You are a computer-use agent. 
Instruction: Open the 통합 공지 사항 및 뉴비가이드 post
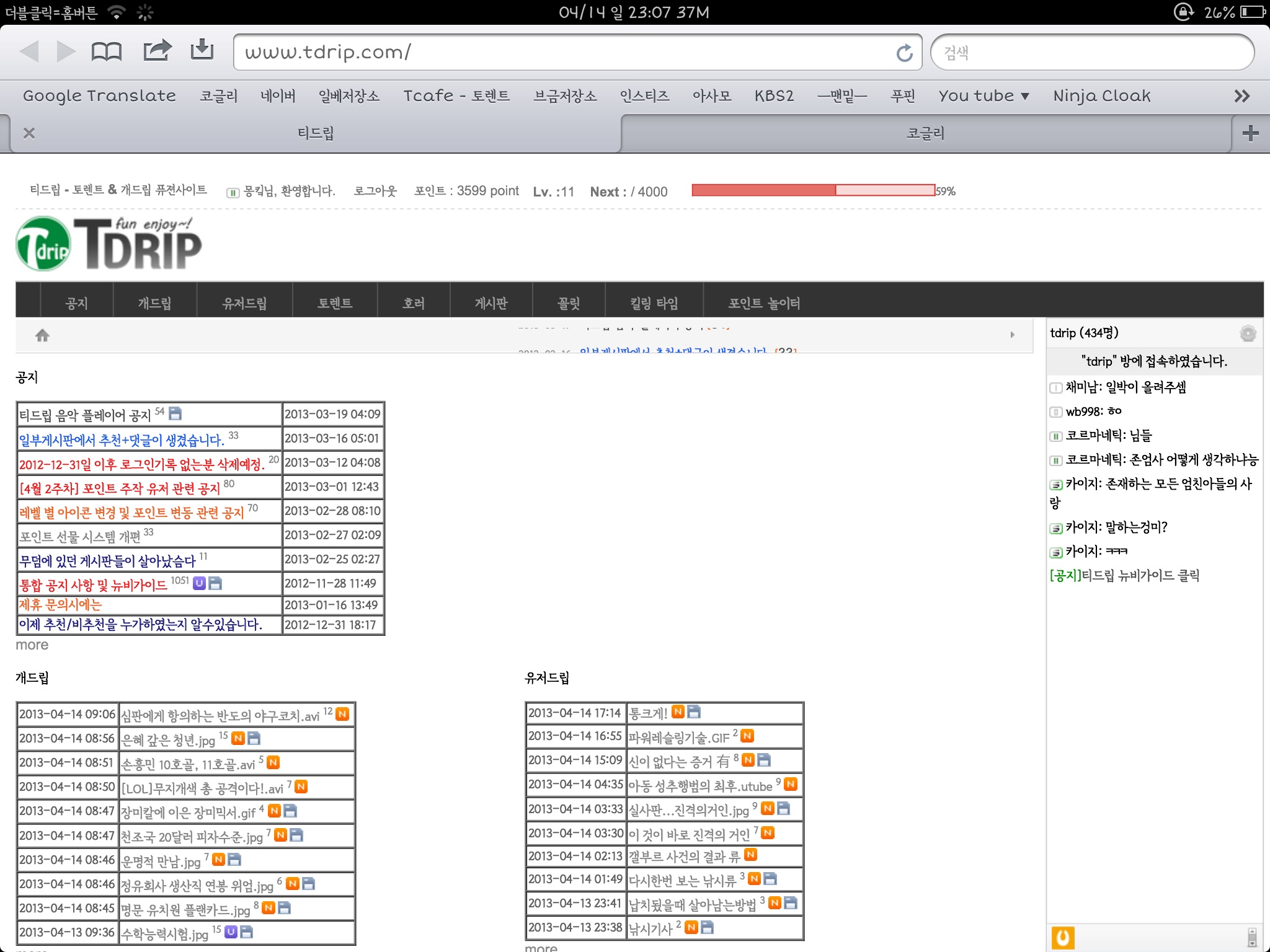(x=93, y=584)
